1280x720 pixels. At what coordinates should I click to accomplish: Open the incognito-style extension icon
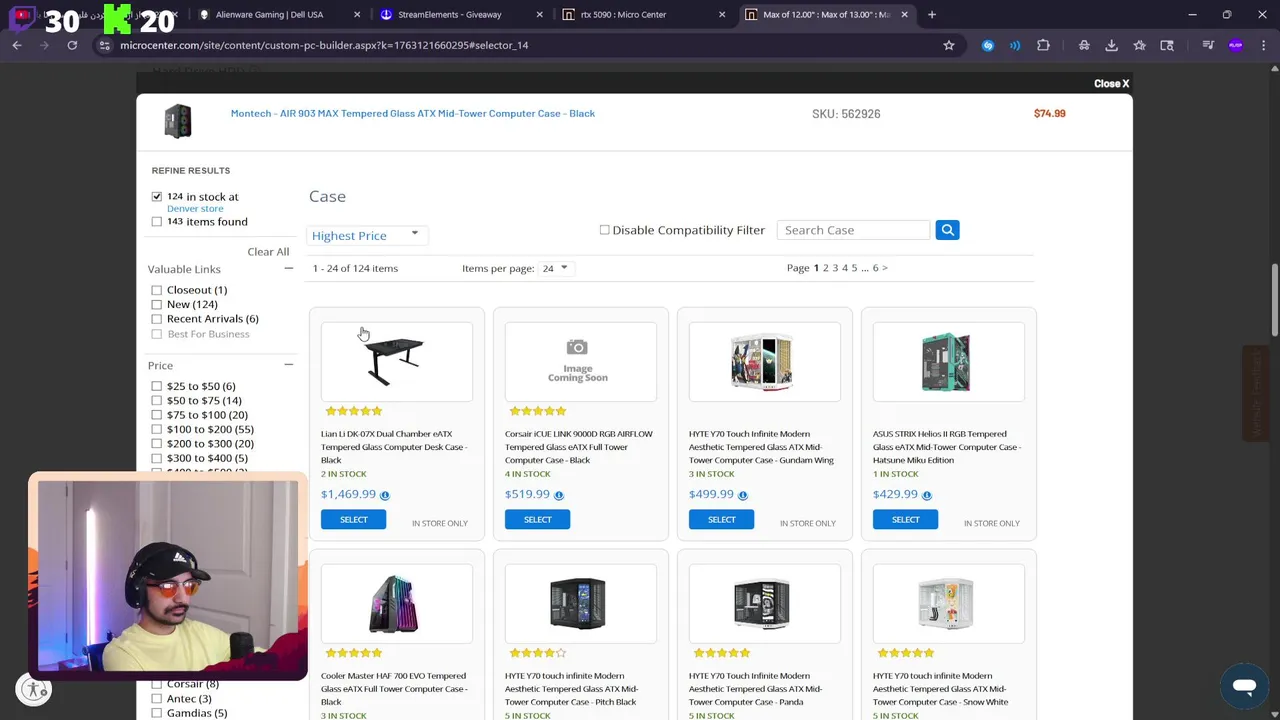click(1084, 45)
